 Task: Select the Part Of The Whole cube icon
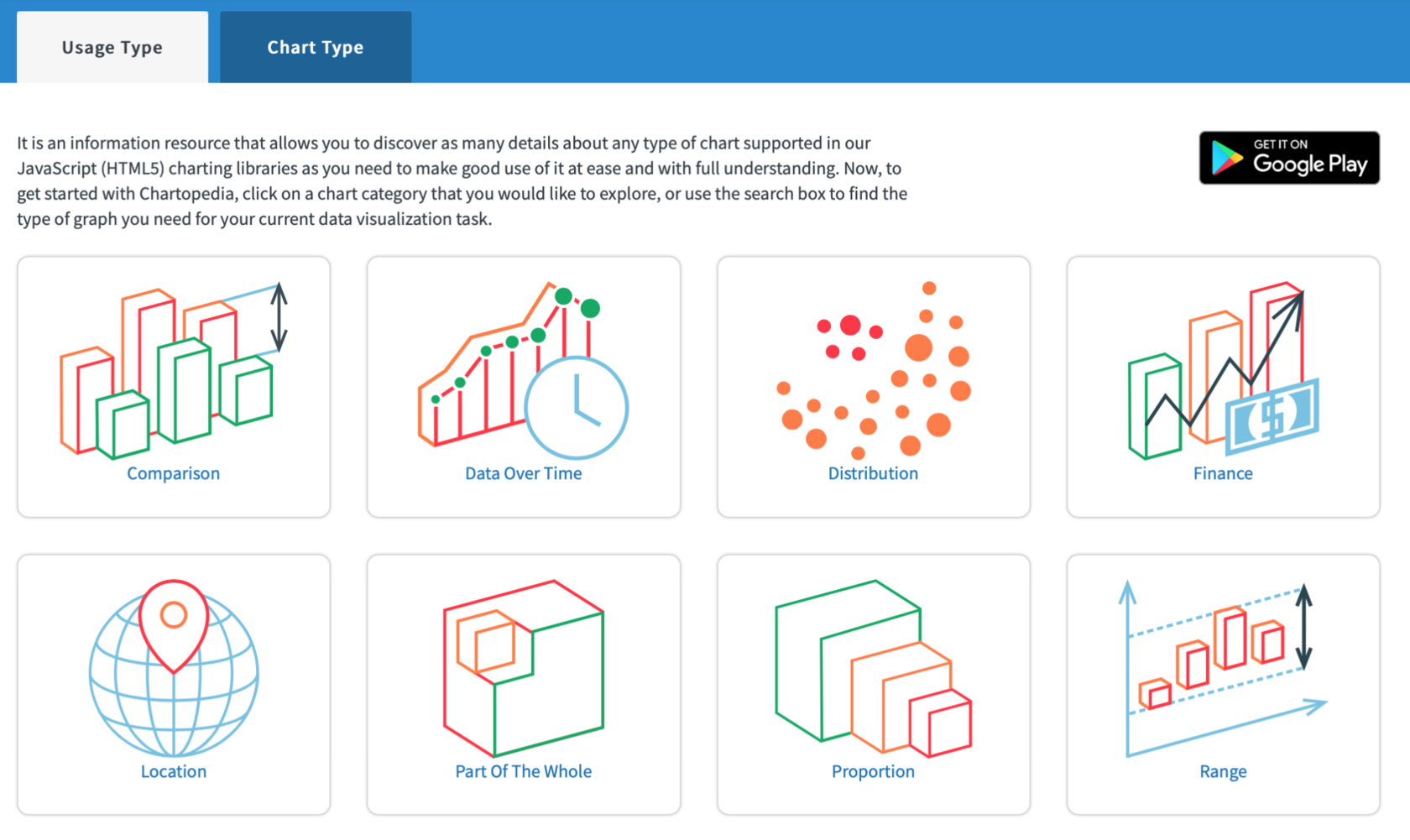coord(523,663)
